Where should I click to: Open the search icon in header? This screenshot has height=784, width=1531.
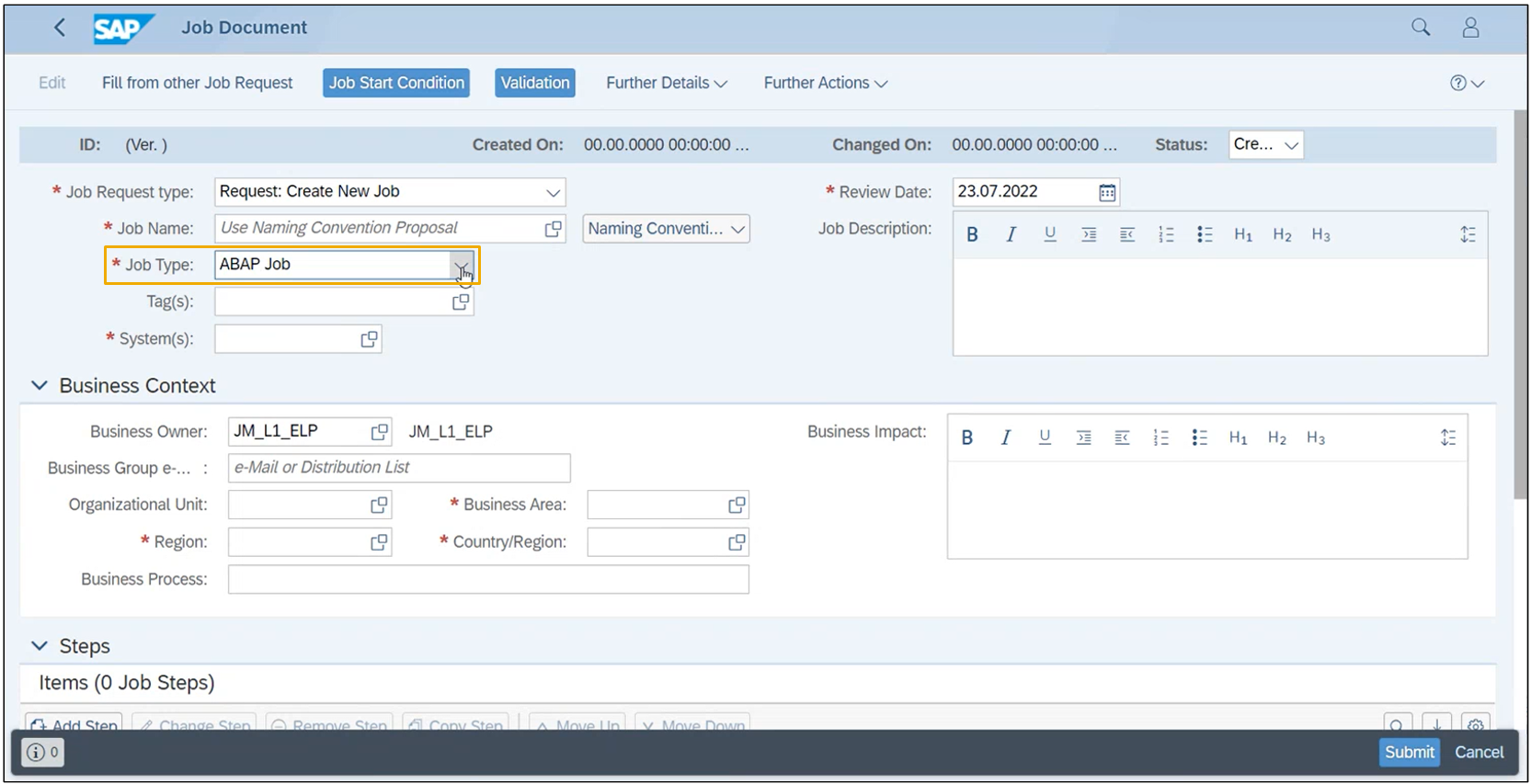[x=1421, y=28]
